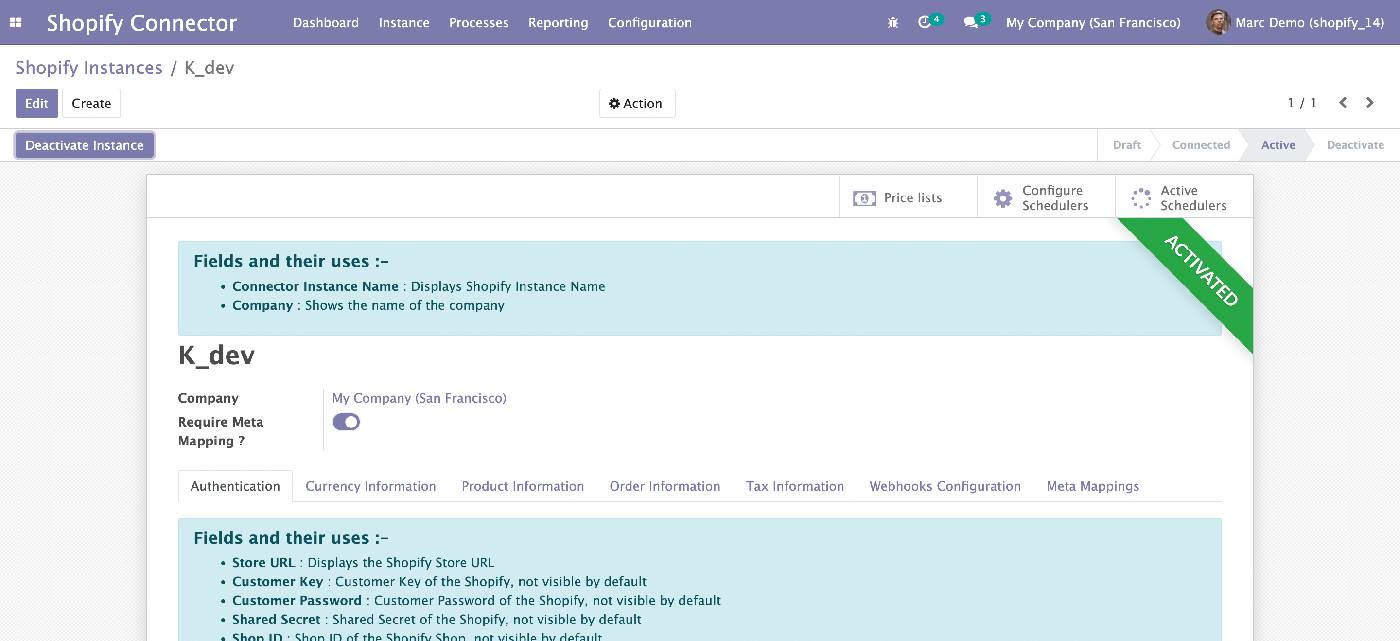Viewport: 1400px width, 641px height.
Task: Open the Active Schedulers button
Action: coord(1184,198)
